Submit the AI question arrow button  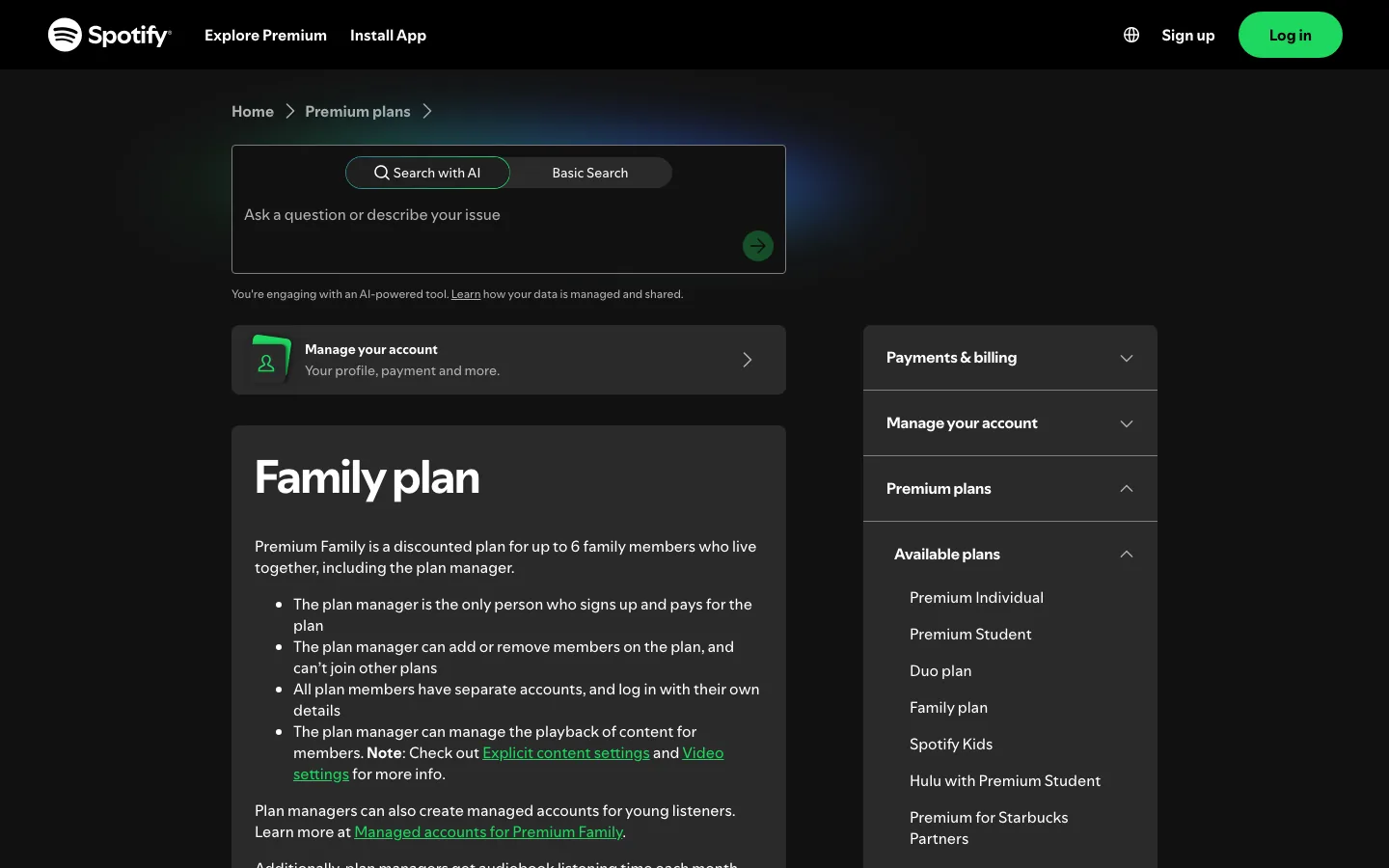[x=758, y=246]
